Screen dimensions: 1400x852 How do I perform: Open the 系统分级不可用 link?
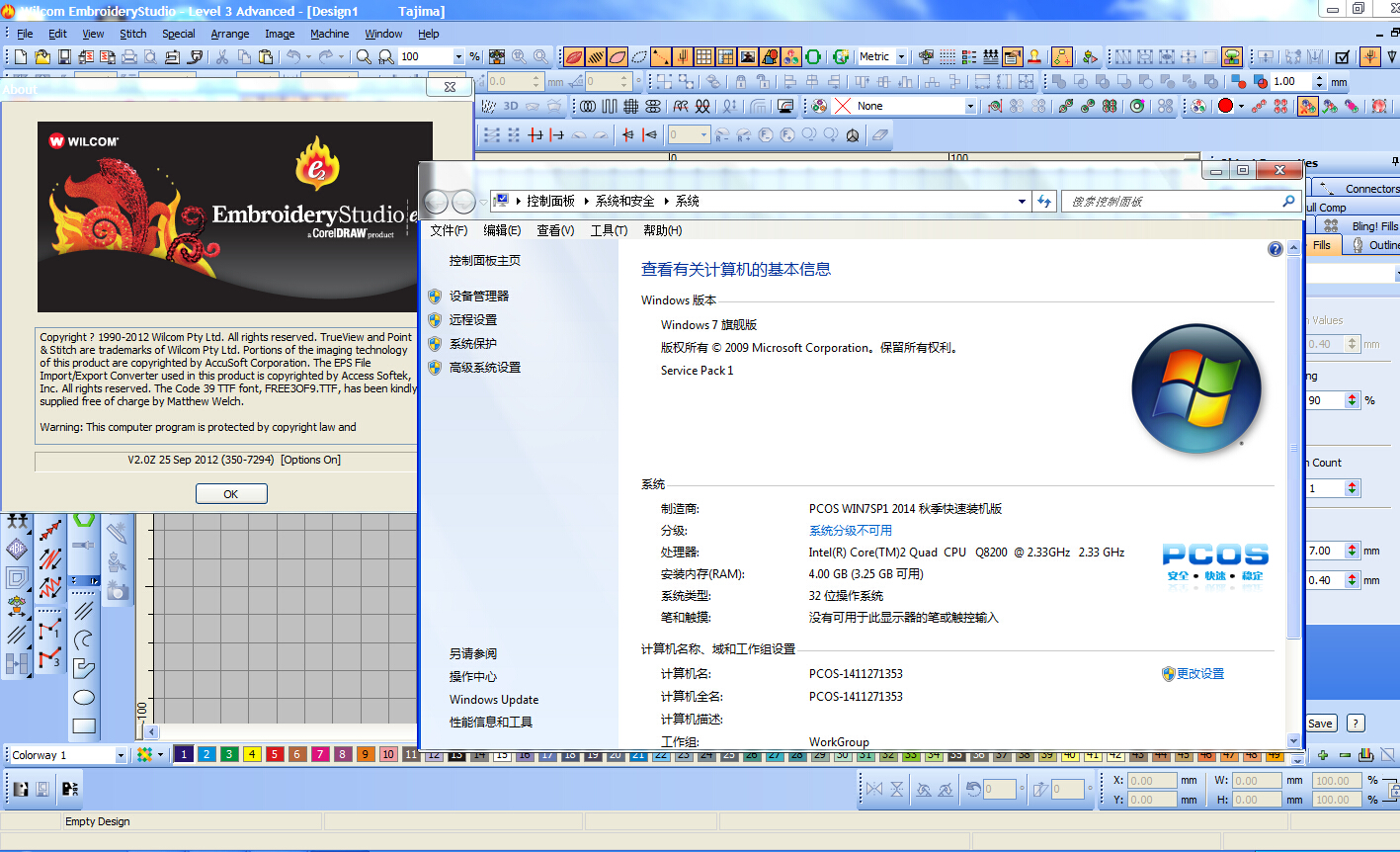tap(851, 531)
